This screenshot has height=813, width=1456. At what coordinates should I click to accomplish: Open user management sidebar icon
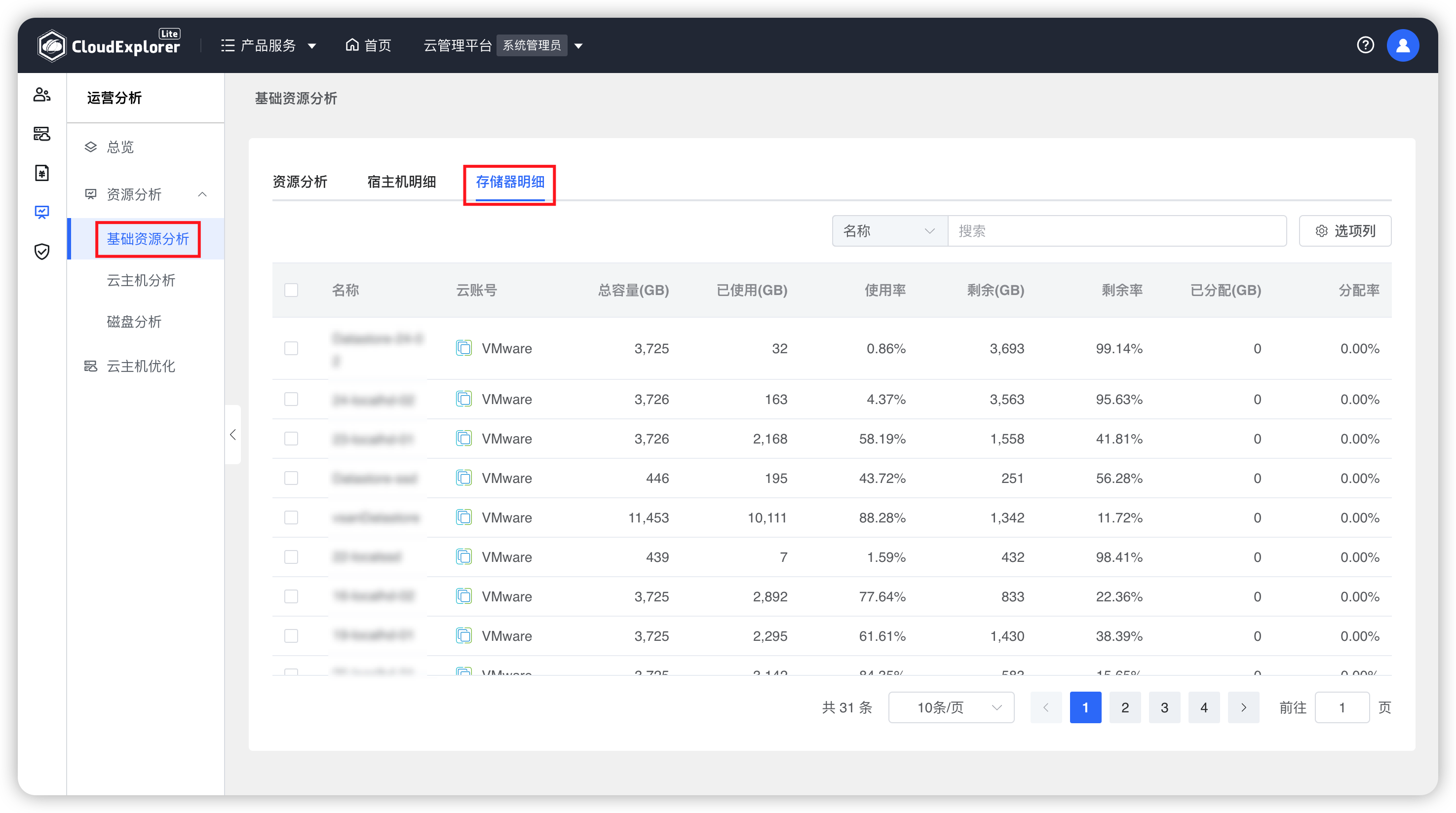pos(42,94)
